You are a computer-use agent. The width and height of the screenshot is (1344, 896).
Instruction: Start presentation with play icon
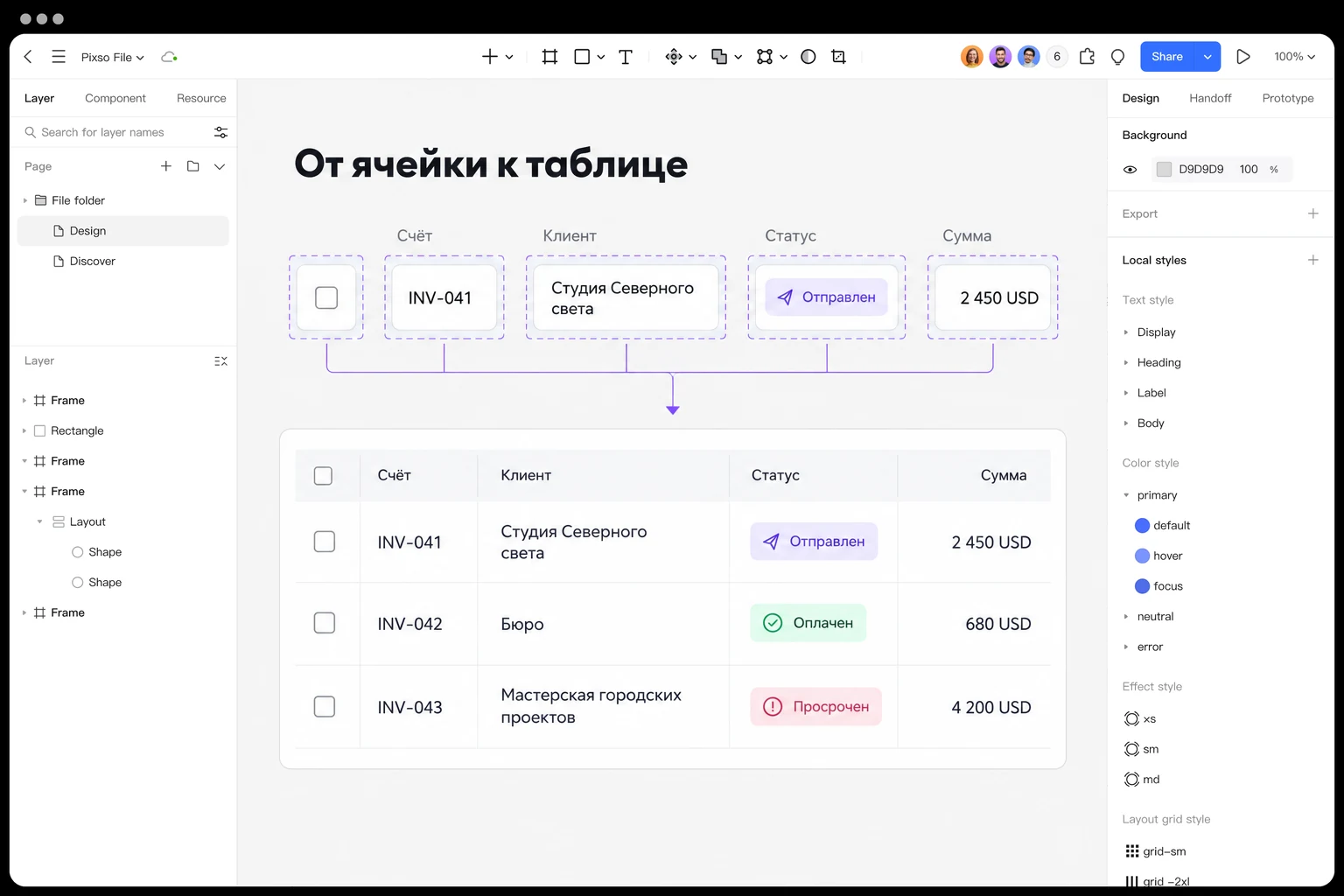click(1242, 57)
